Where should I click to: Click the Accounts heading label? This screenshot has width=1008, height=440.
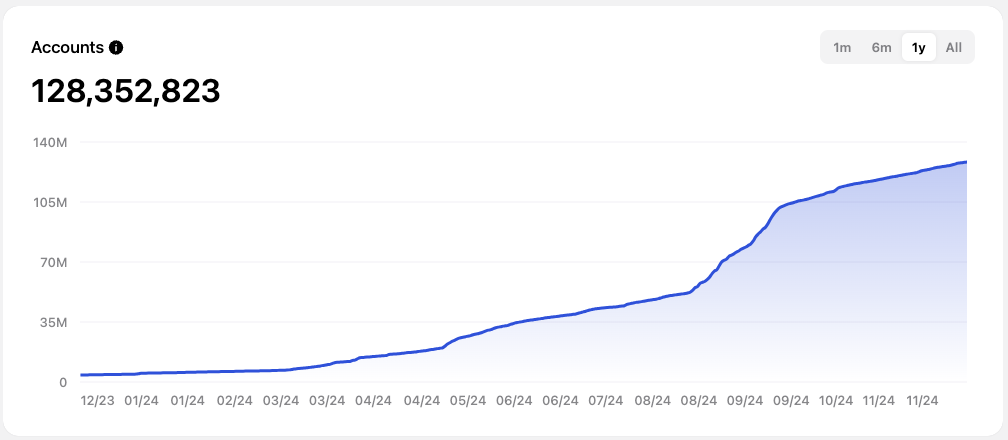click(67, 47)
